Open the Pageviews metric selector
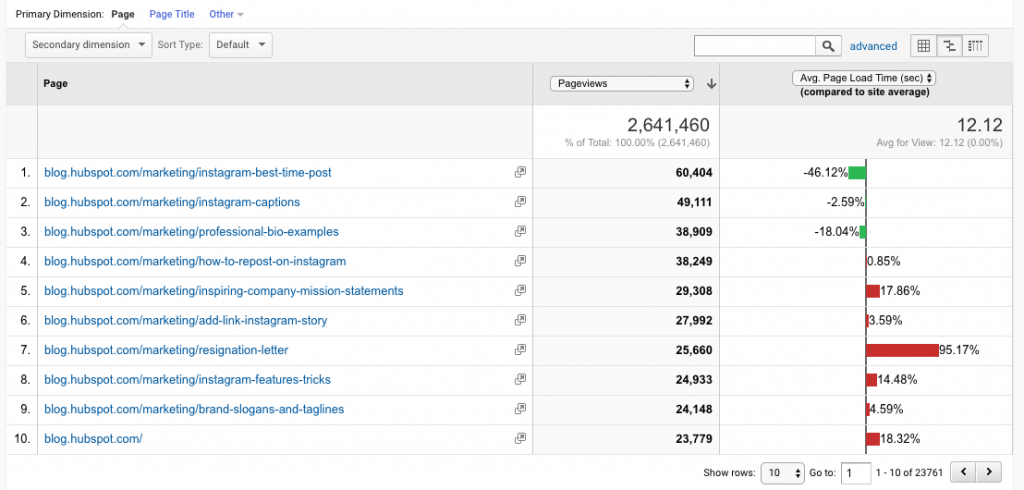 point(622,84)
